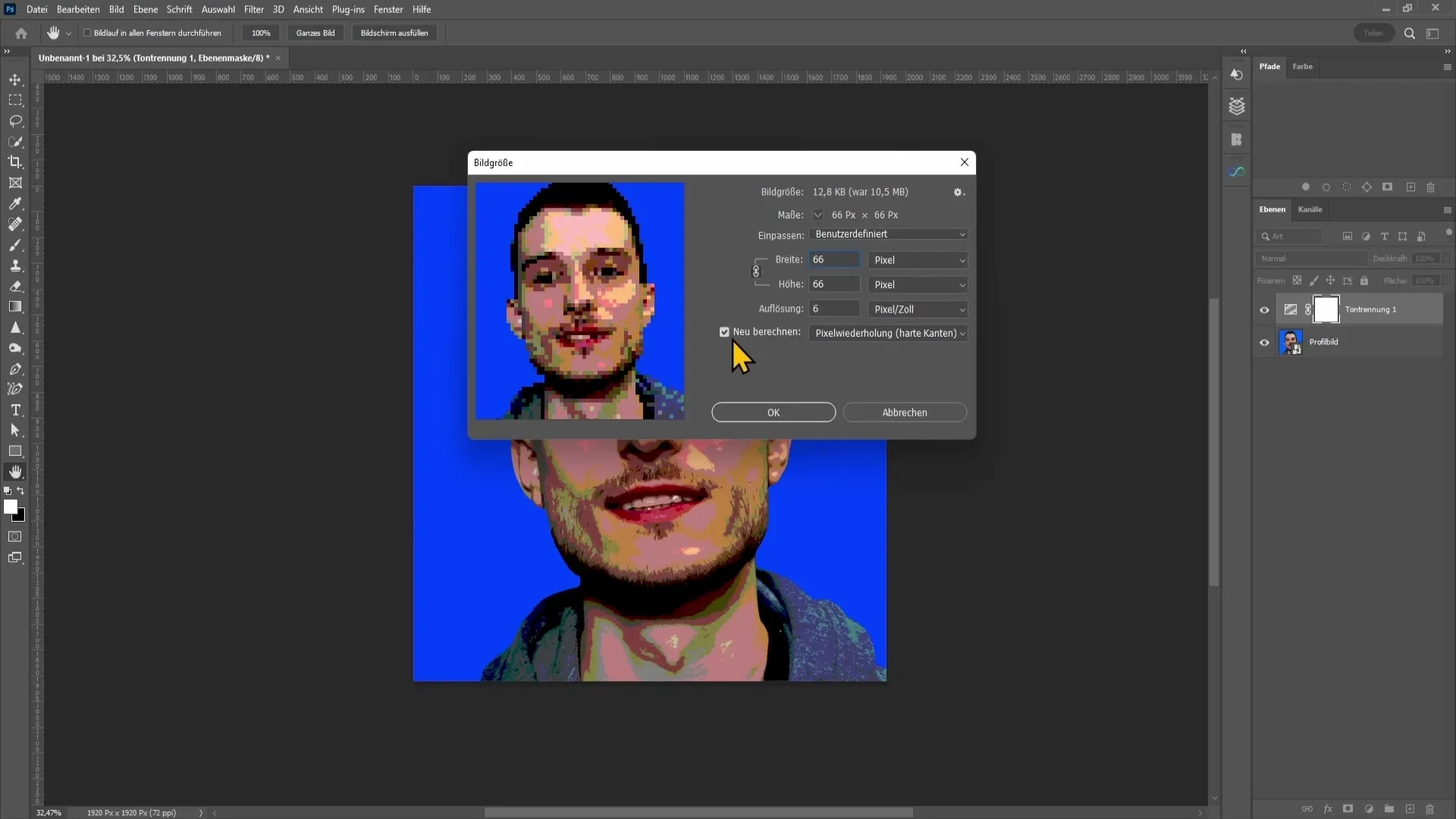The image size is (1456, 819).
Task: Swap foreground and background colors
Action: point(20,491)
